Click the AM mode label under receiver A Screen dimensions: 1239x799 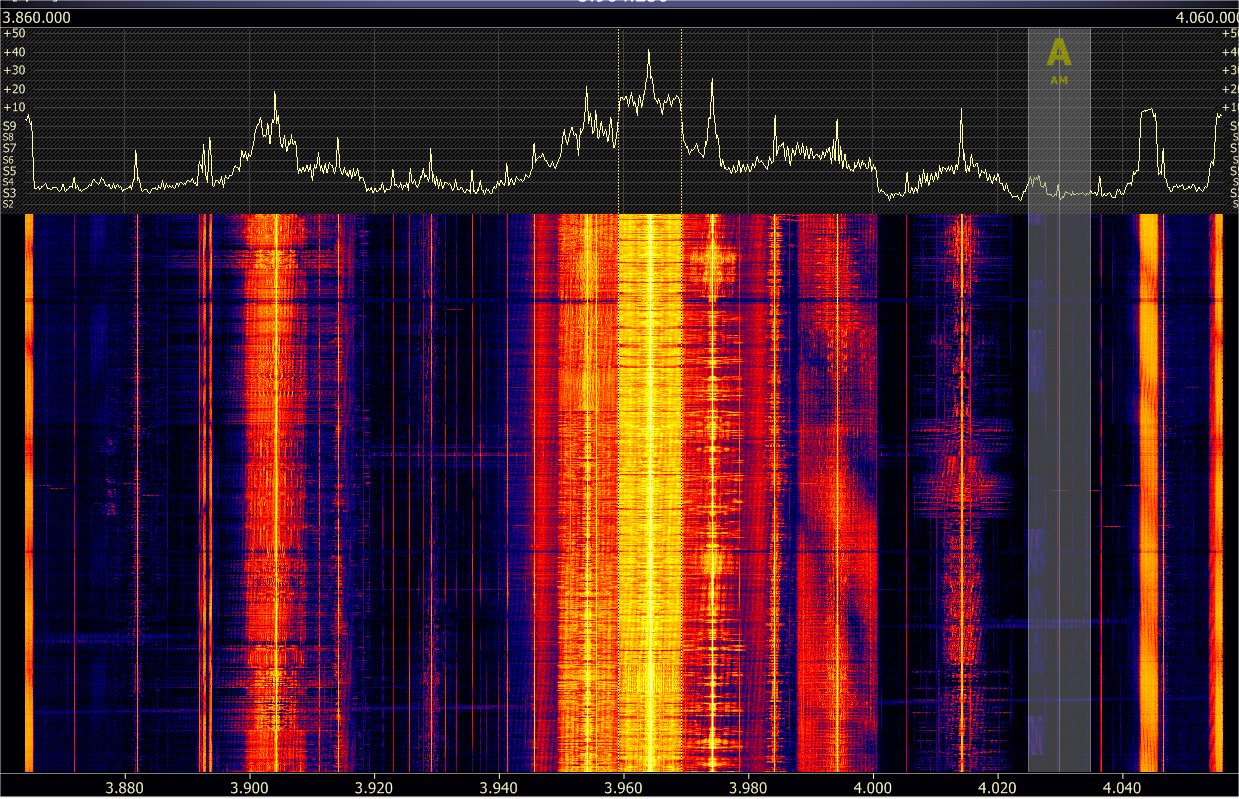1059,80
